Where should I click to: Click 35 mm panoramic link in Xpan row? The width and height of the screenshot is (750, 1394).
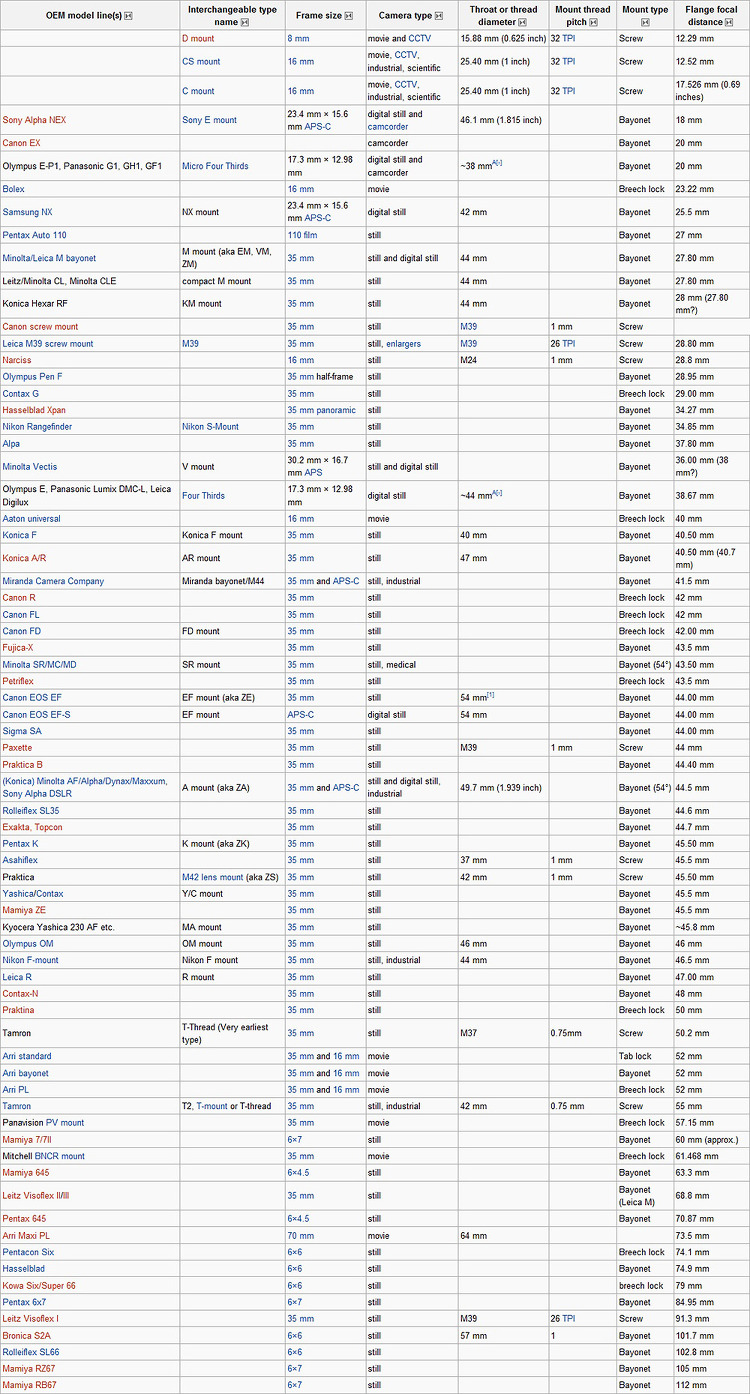(321, 410)
